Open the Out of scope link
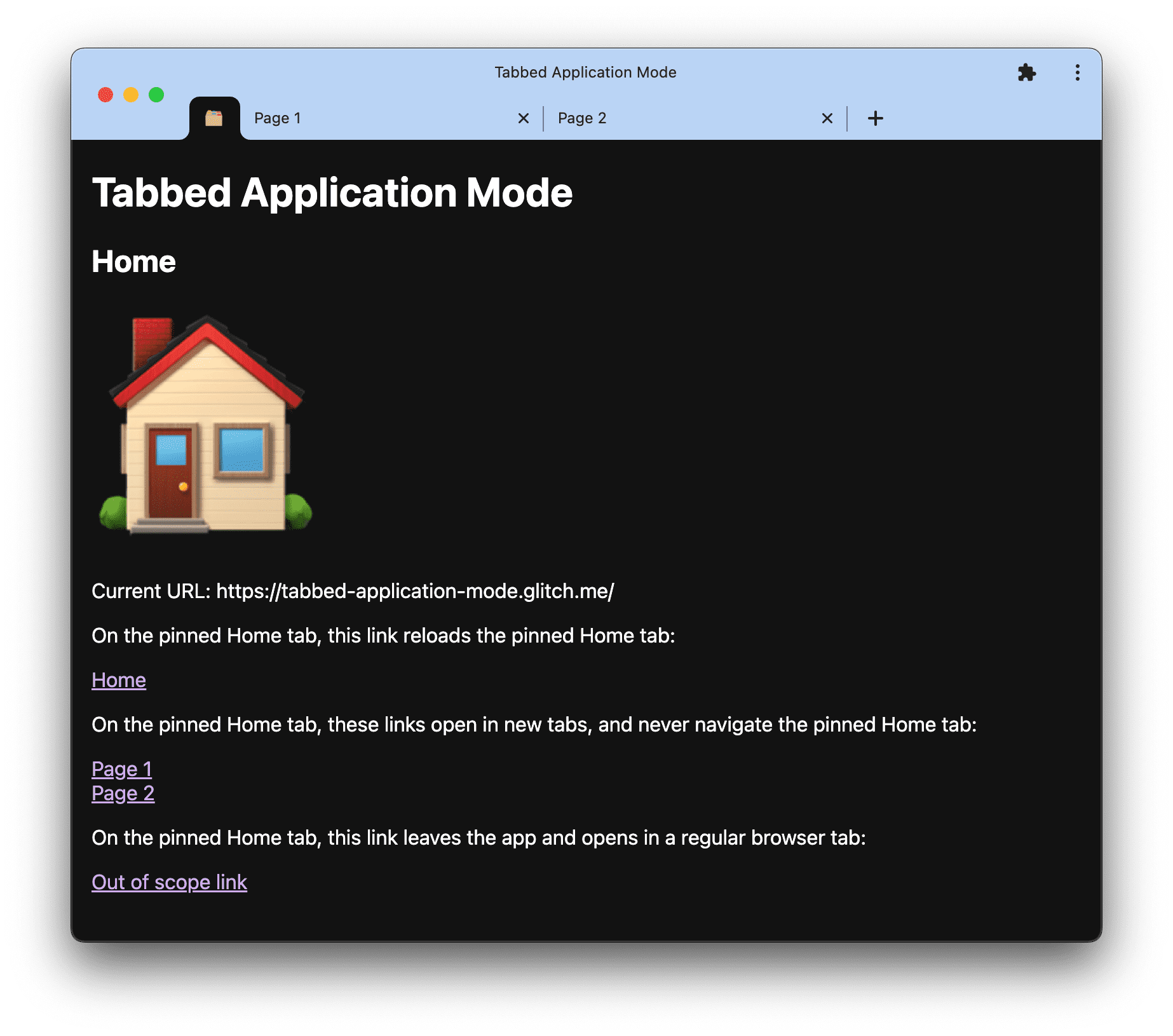The height and width of the screenshot is (1036, 1173). (x=169, y=882)
